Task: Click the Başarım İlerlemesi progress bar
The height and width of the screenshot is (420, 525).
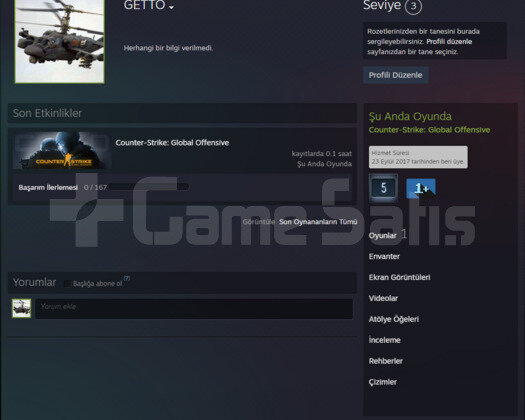Action: 149,187
